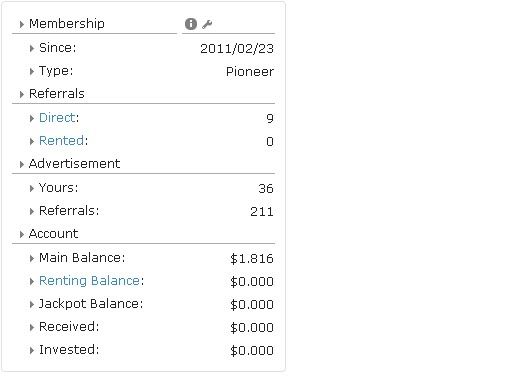Image resolution: width=512 pixels, height=384 pixels.
Task: Click arrow beside Advertisement heading
Action: point(22,164)
